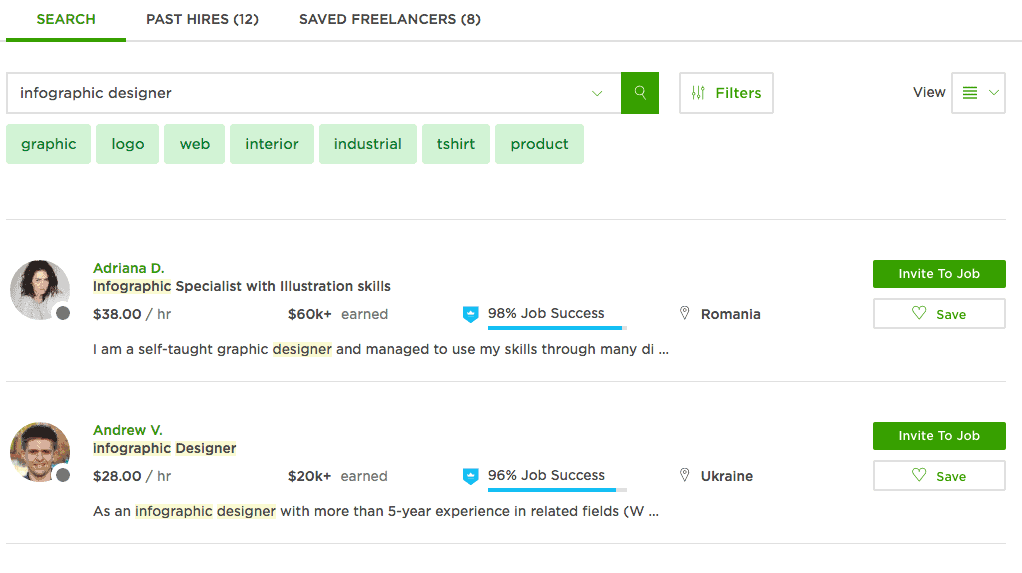Viewport: 1022px width, 573px height.
Task: Select the graphic suggestion tag
Action: [49, 144]
